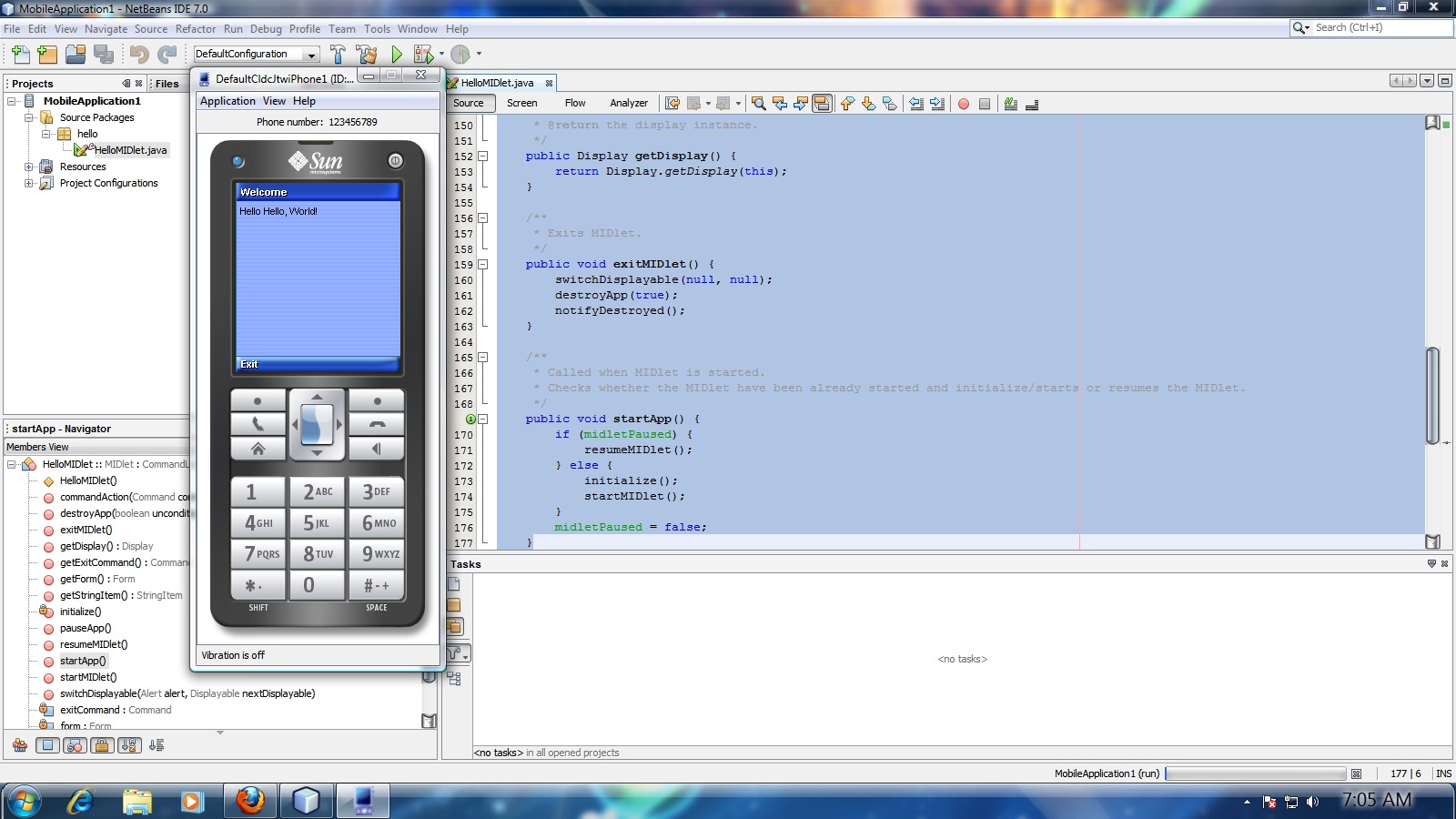Open the Application menu in the emulator

tap(227, 101)
